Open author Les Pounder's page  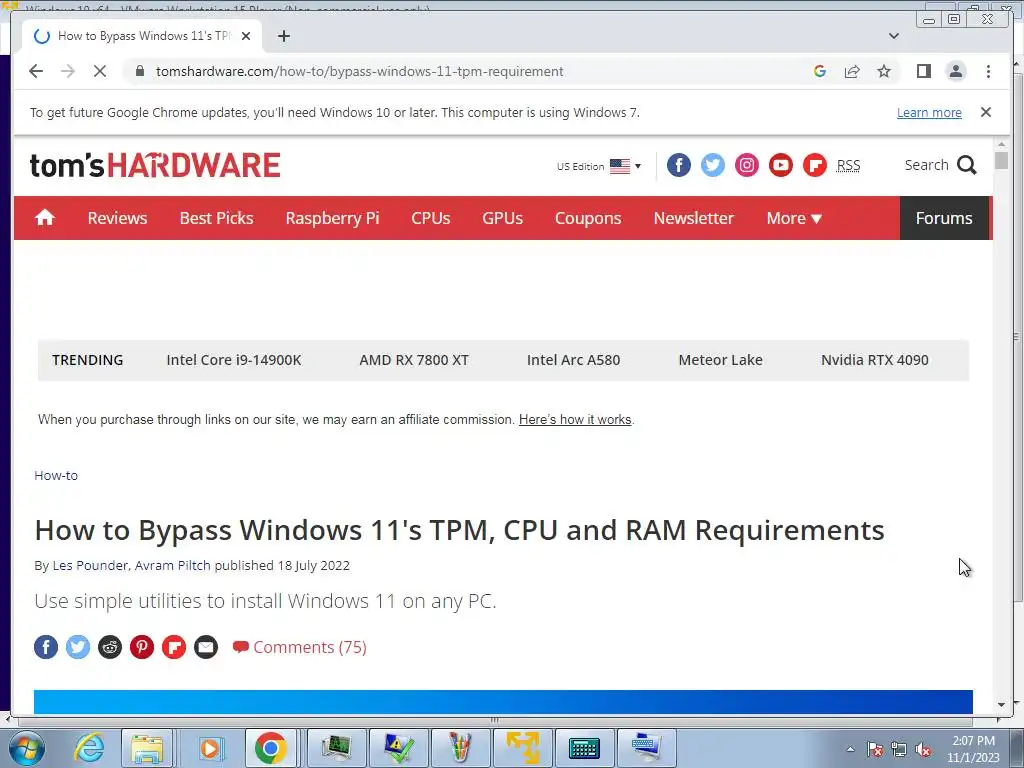coord(90,566)
